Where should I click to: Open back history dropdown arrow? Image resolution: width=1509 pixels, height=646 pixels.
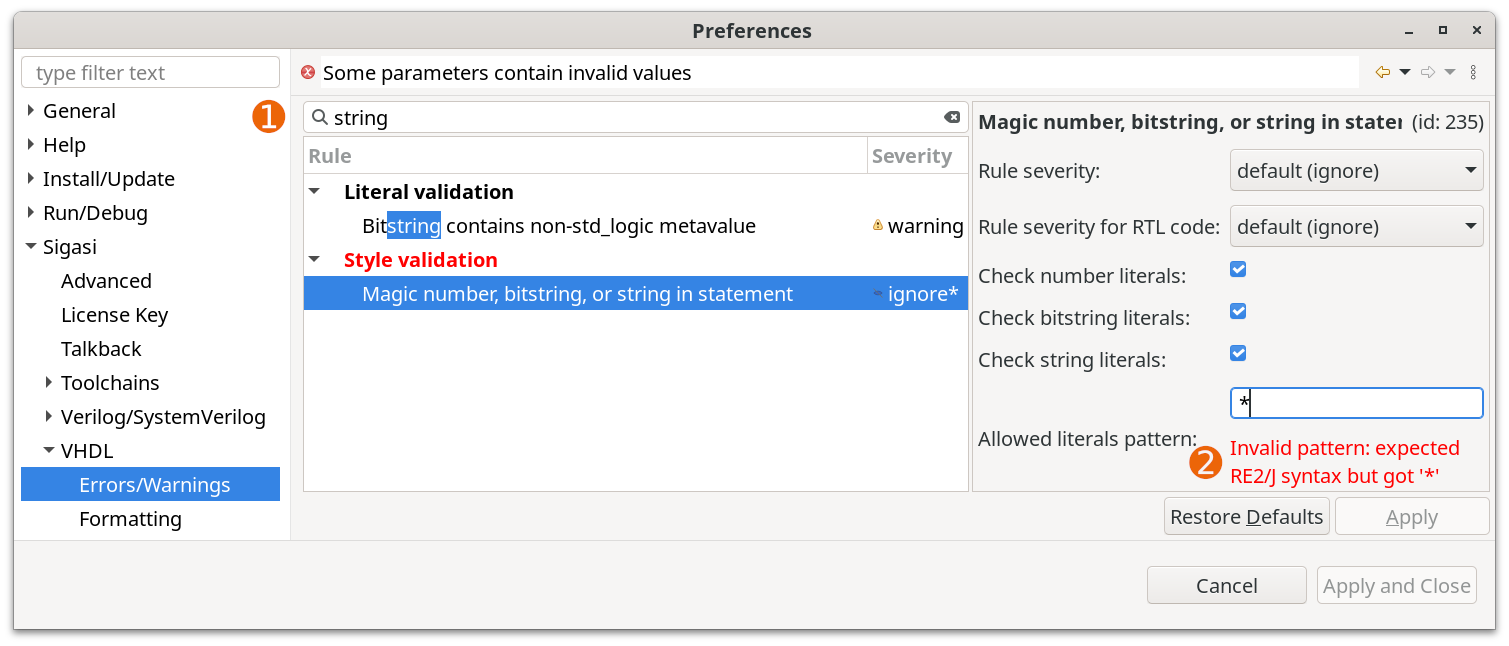click(x=1405, y=72)
